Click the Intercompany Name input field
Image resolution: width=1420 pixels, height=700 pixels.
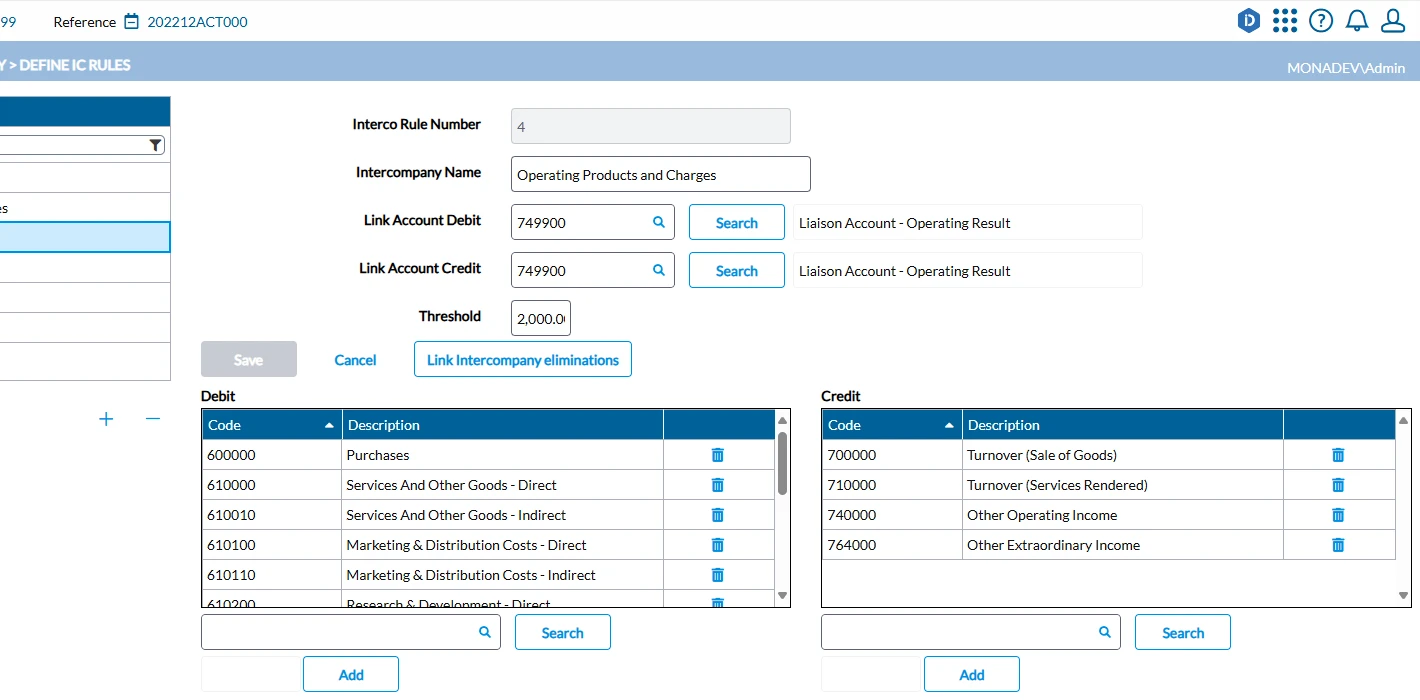point(661,174)
